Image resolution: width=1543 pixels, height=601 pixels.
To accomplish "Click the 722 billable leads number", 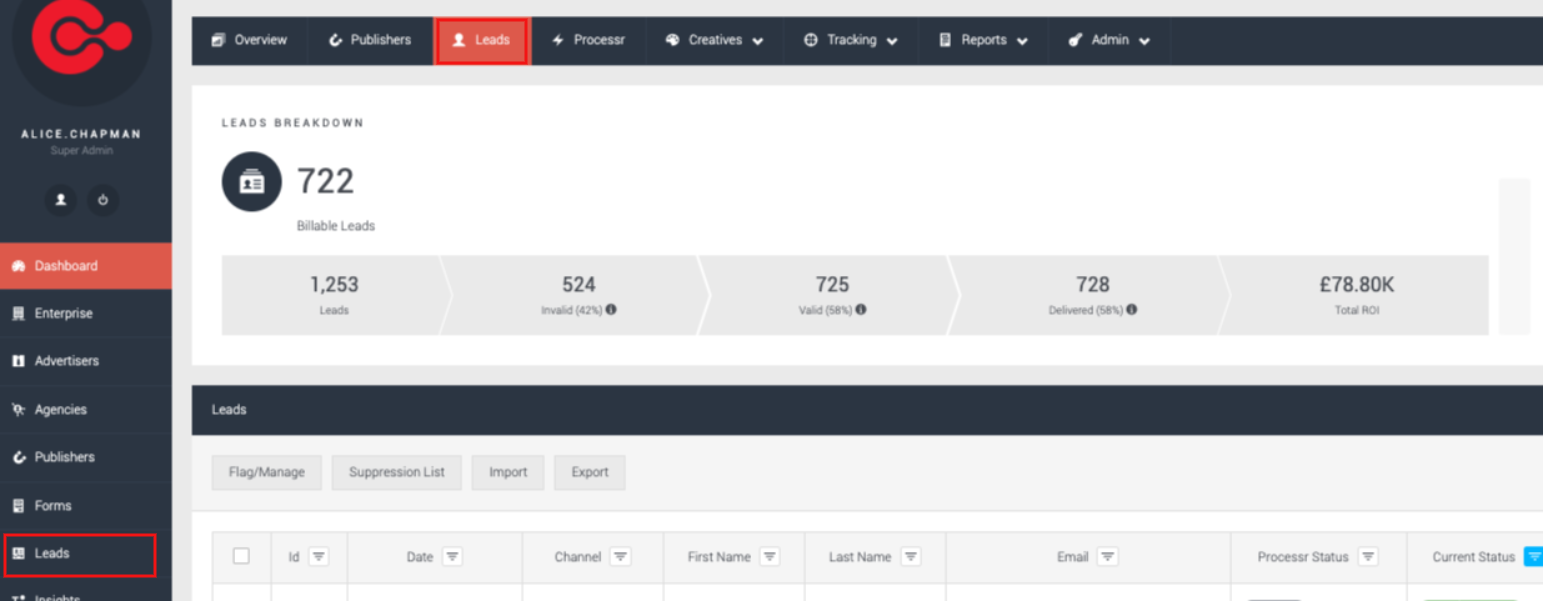I will coord(325,182).
